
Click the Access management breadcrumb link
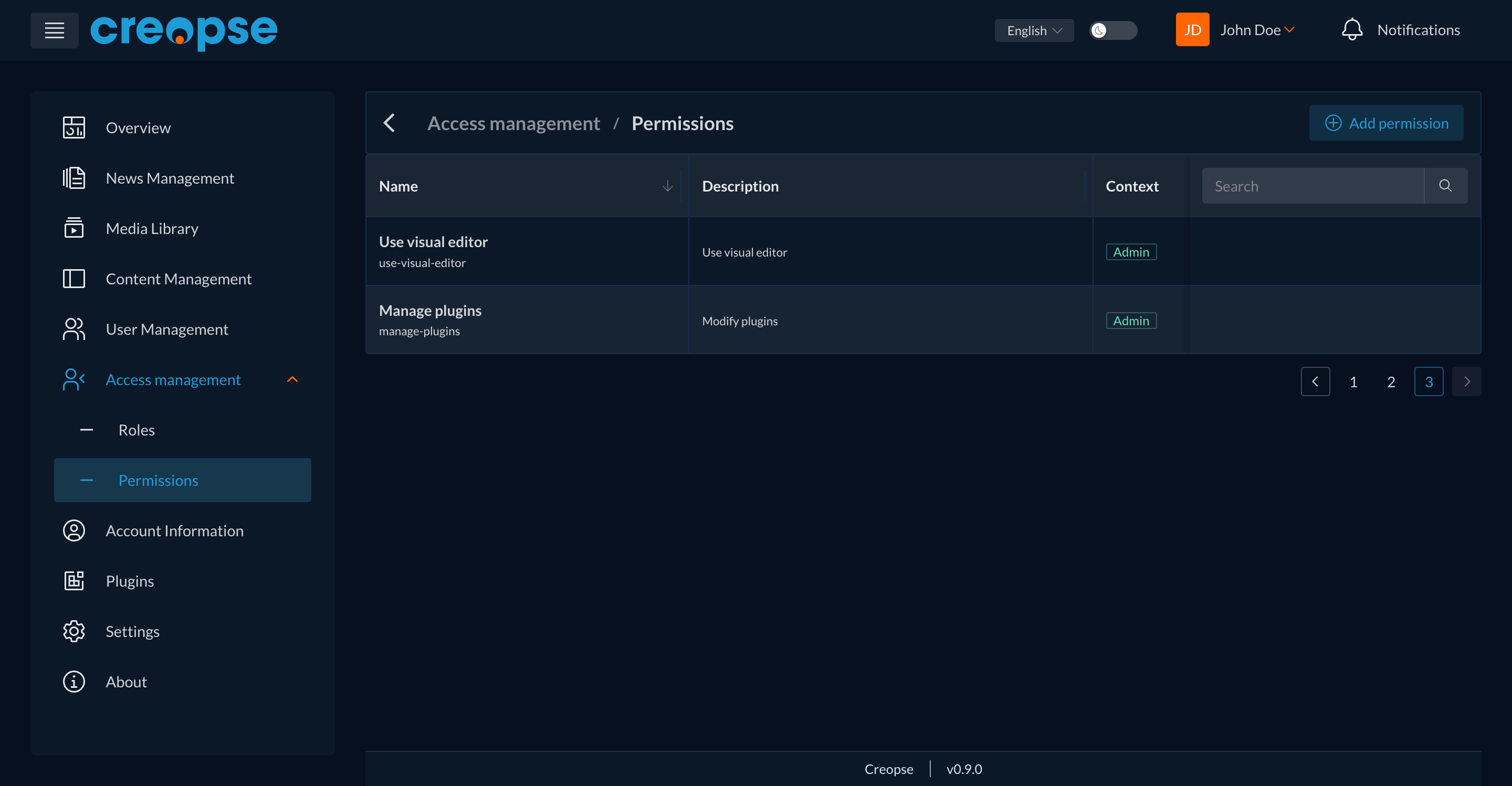(x=513, y=123)
